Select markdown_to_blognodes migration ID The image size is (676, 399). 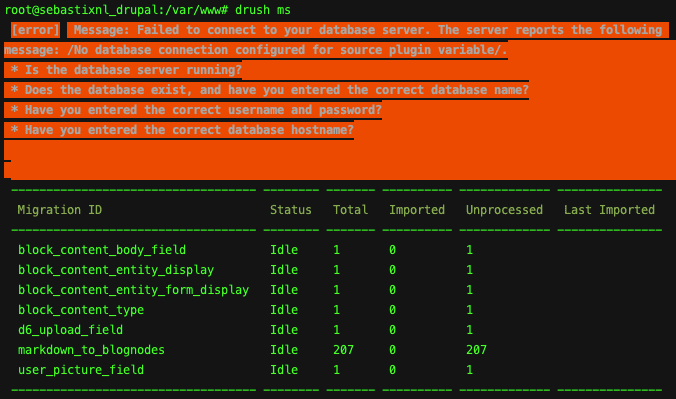click(91, 350)
